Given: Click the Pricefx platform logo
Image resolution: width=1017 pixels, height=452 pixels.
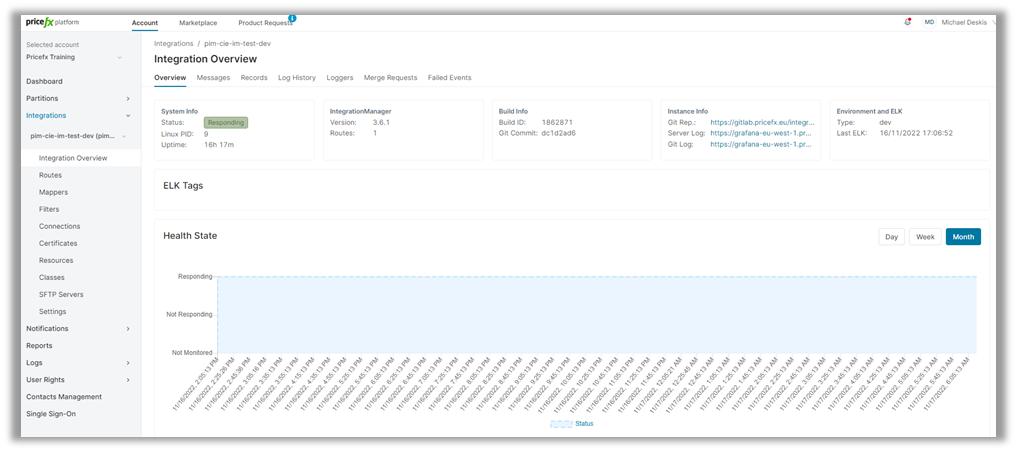Looking at the screenshot, I should pos(52,22).
